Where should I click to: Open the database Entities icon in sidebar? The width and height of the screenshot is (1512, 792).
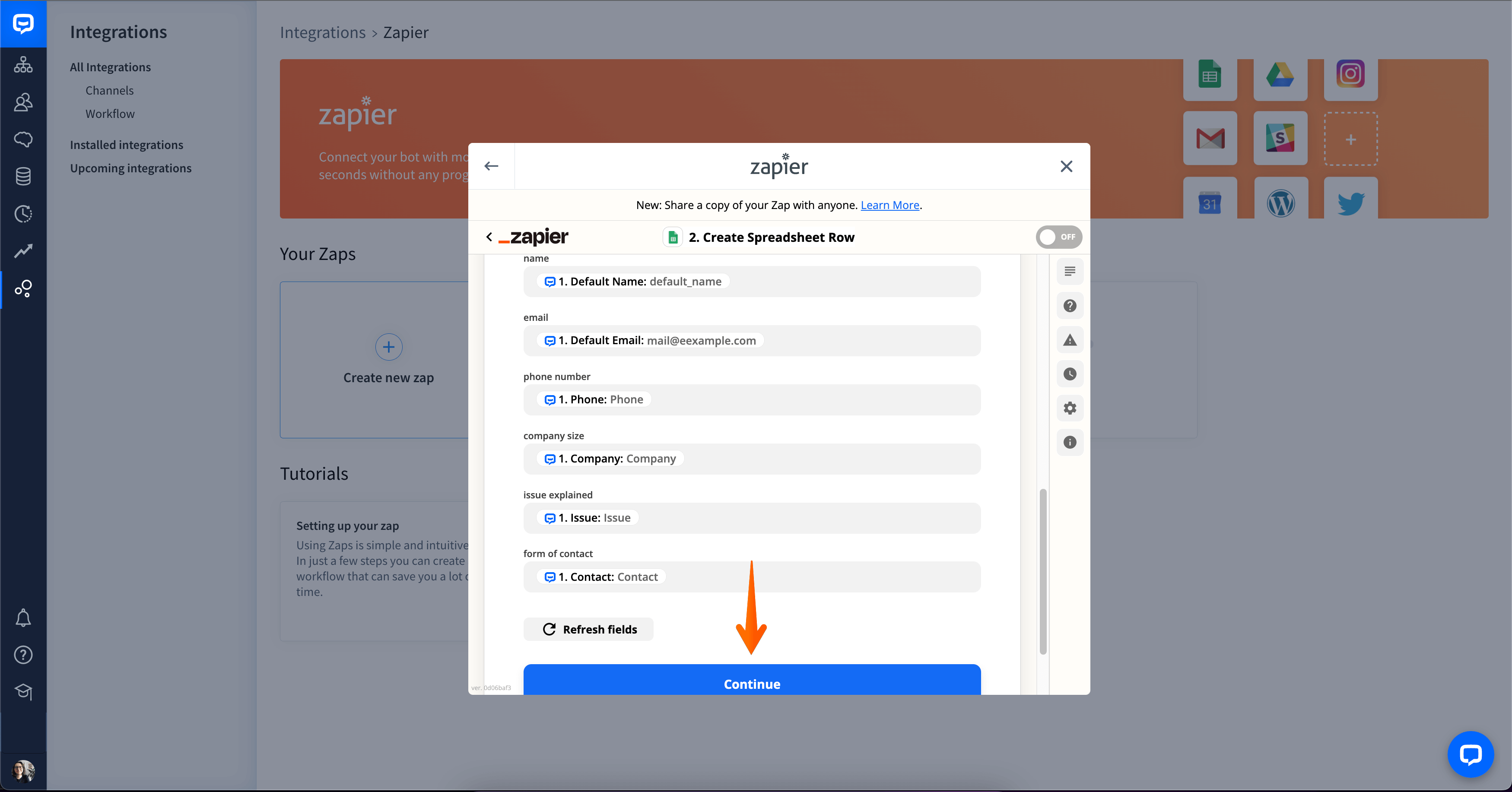point(23,176)
